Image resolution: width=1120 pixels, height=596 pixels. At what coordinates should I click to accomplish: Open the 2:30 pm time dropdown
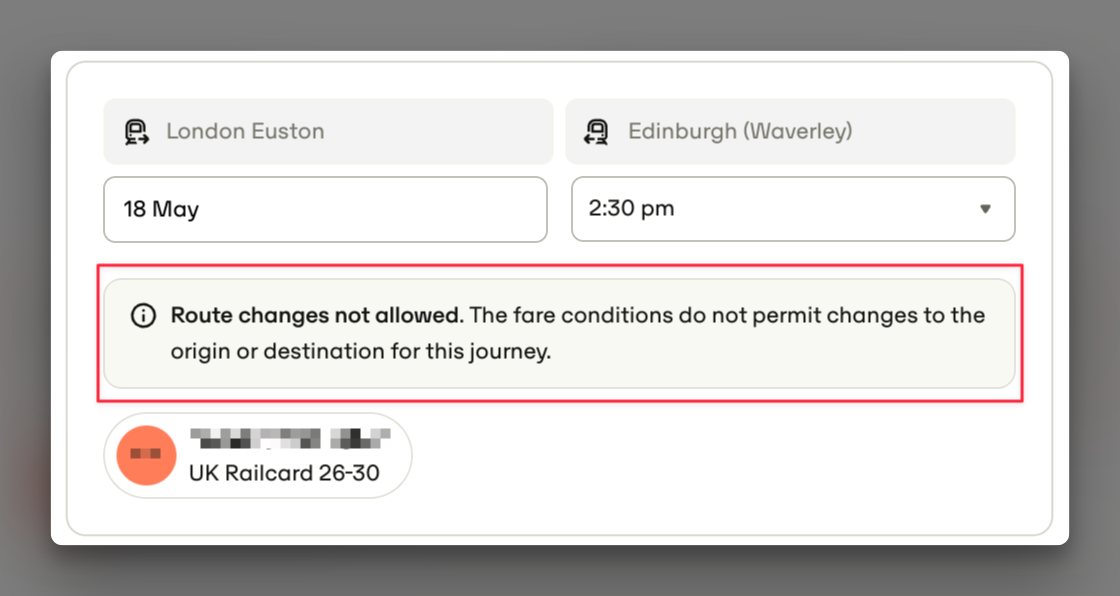tap(793, 209)
